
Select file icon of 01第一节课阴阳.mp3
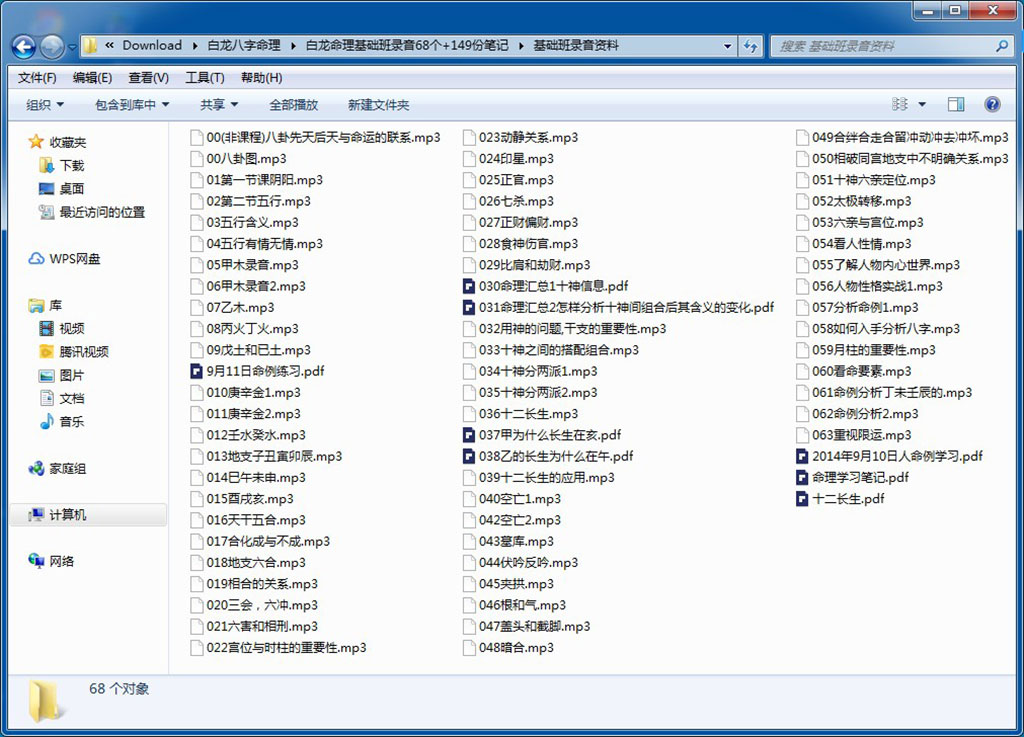(196, 180)
